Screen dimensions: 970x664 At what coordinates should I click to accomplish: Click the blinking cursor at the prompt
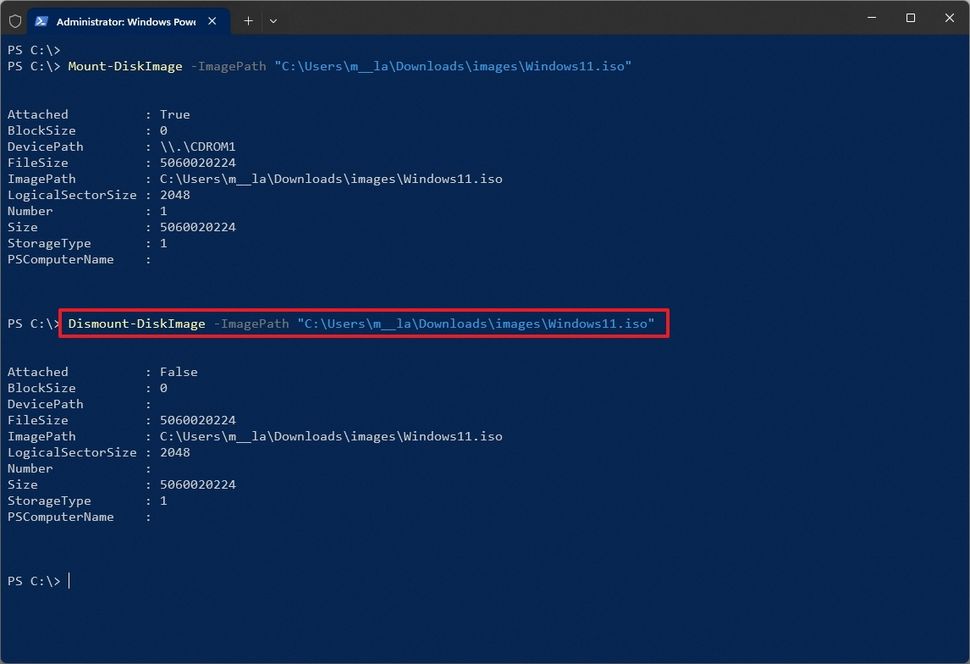(x=68, y=581)
